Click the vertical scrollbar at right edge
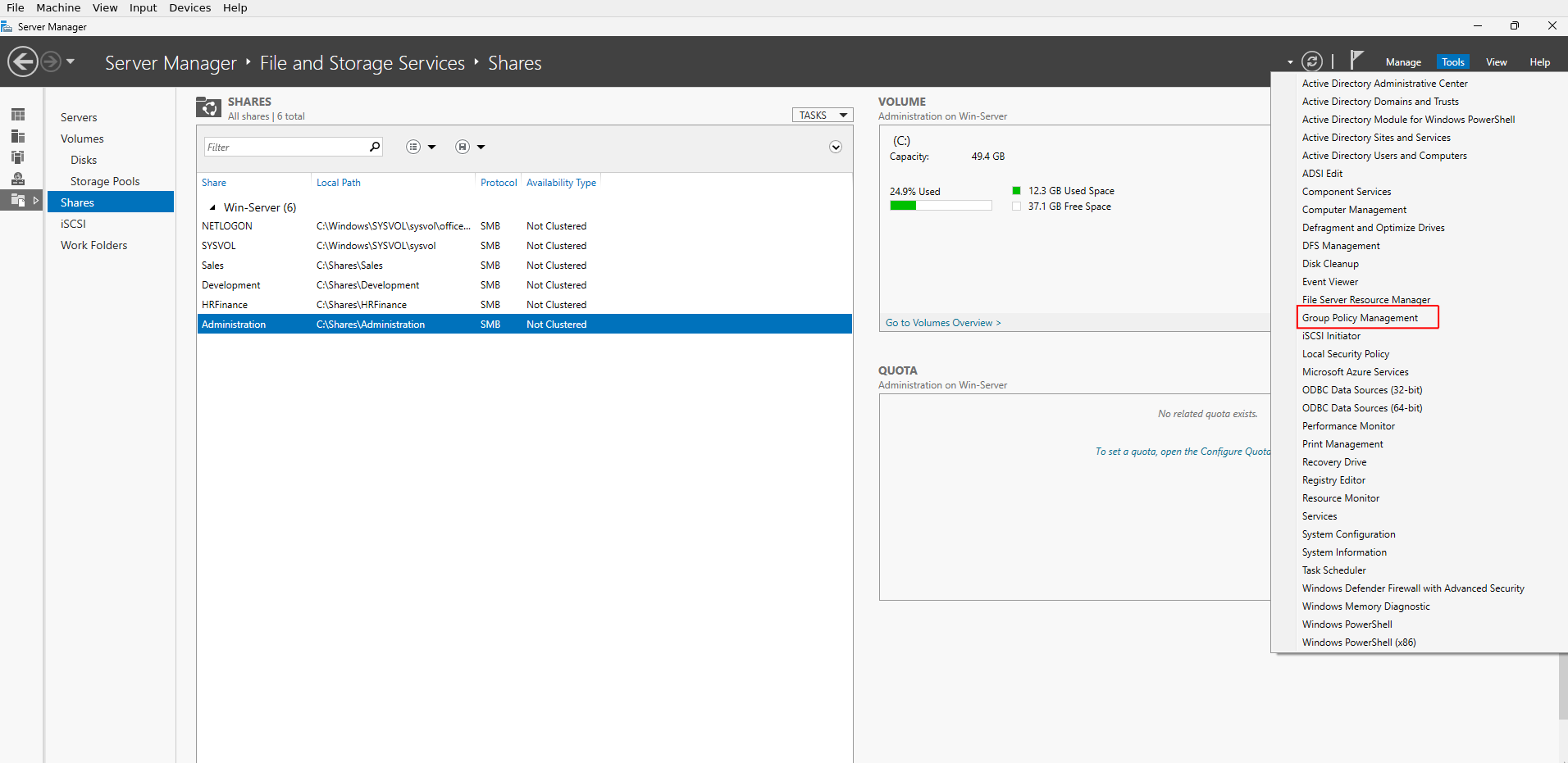The width and height of the screenshot is (1568, 763). (1563, 687)
